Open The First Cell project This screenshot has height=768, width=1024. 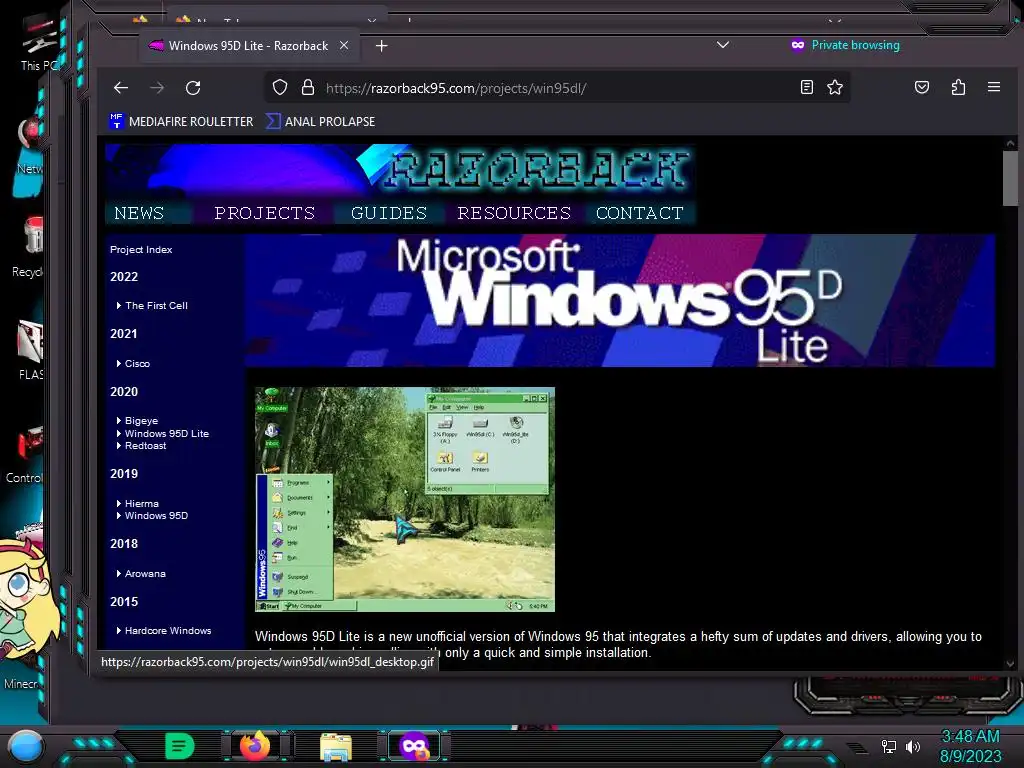[x=156, y=306]
